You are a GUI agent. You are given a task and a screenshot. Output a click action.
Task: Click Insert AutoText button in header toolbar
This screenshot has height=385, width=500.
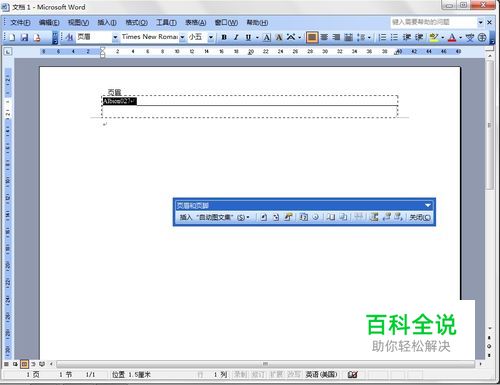(215, 217)
